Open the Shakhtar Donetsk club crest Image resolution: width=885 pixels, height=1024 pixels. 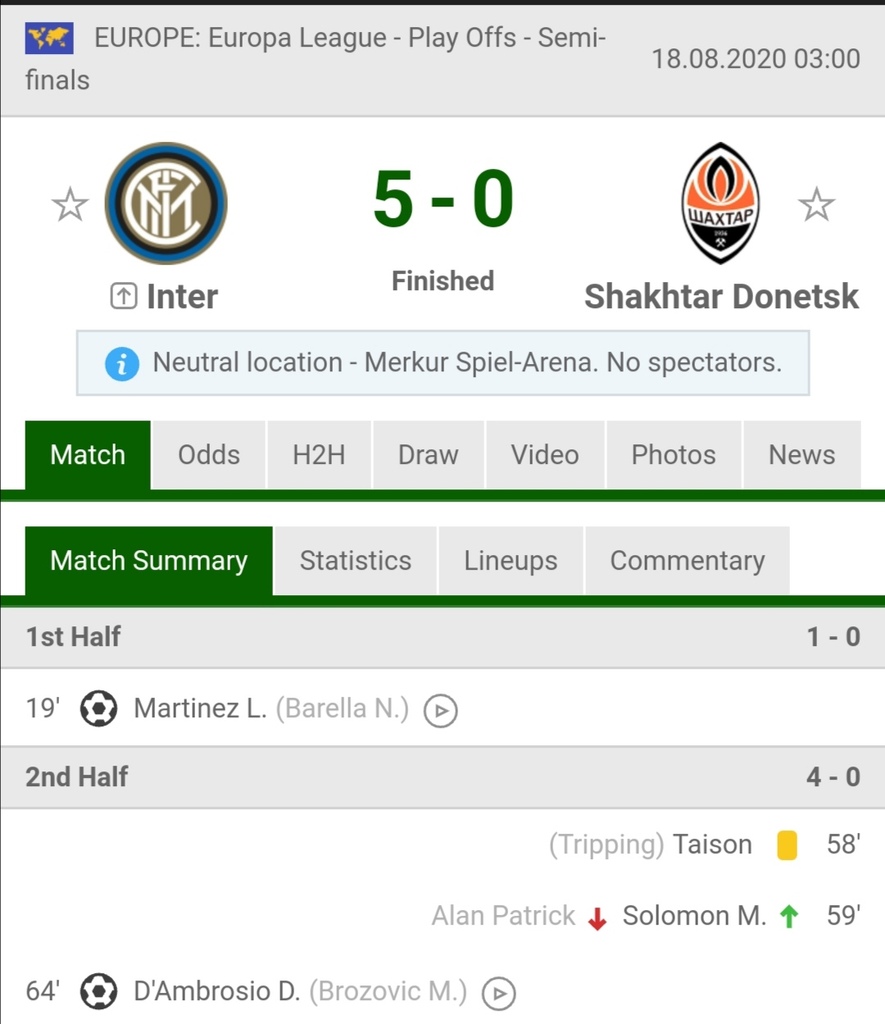[720, 203]
